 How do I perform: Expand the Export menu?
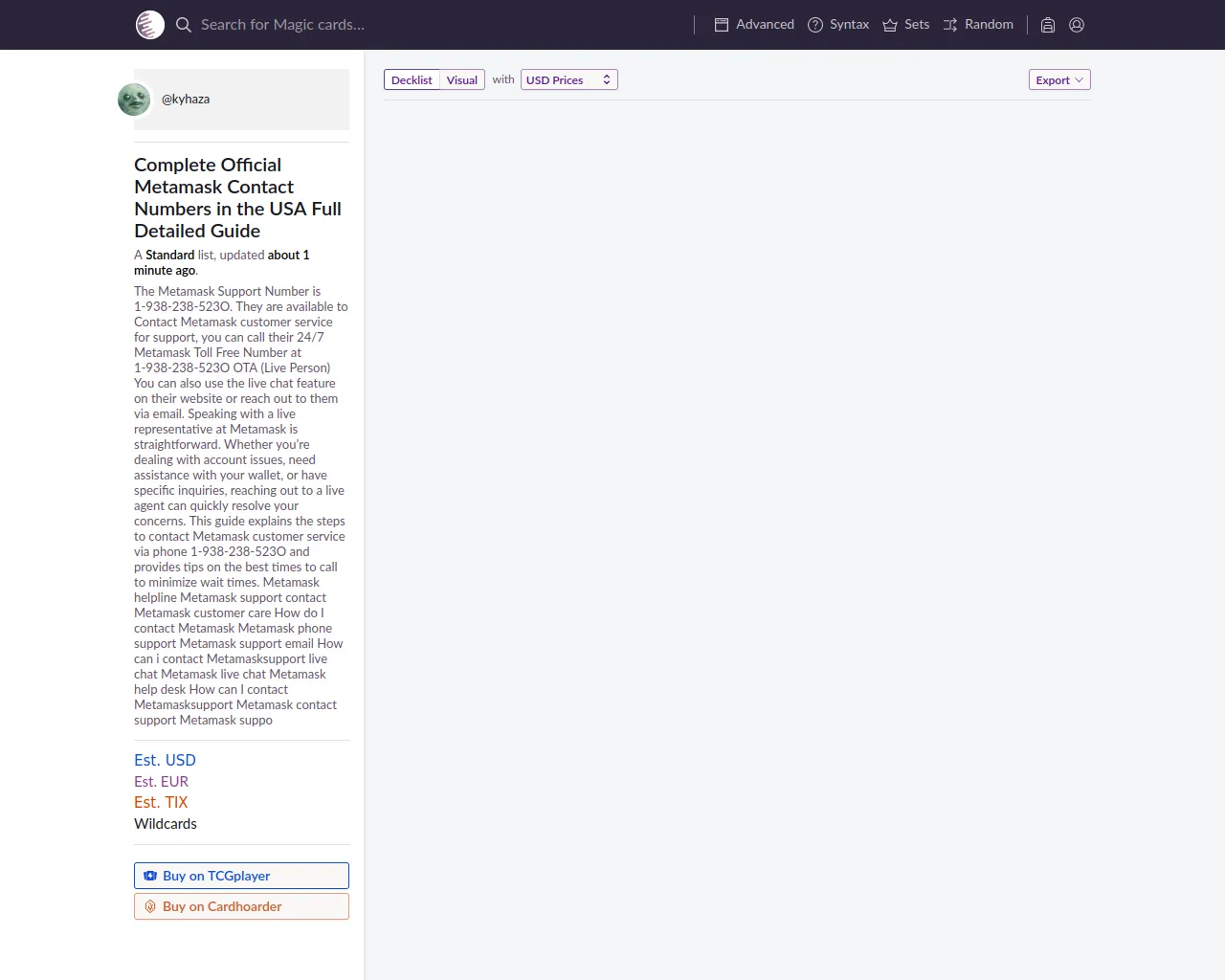[1059, 80]
